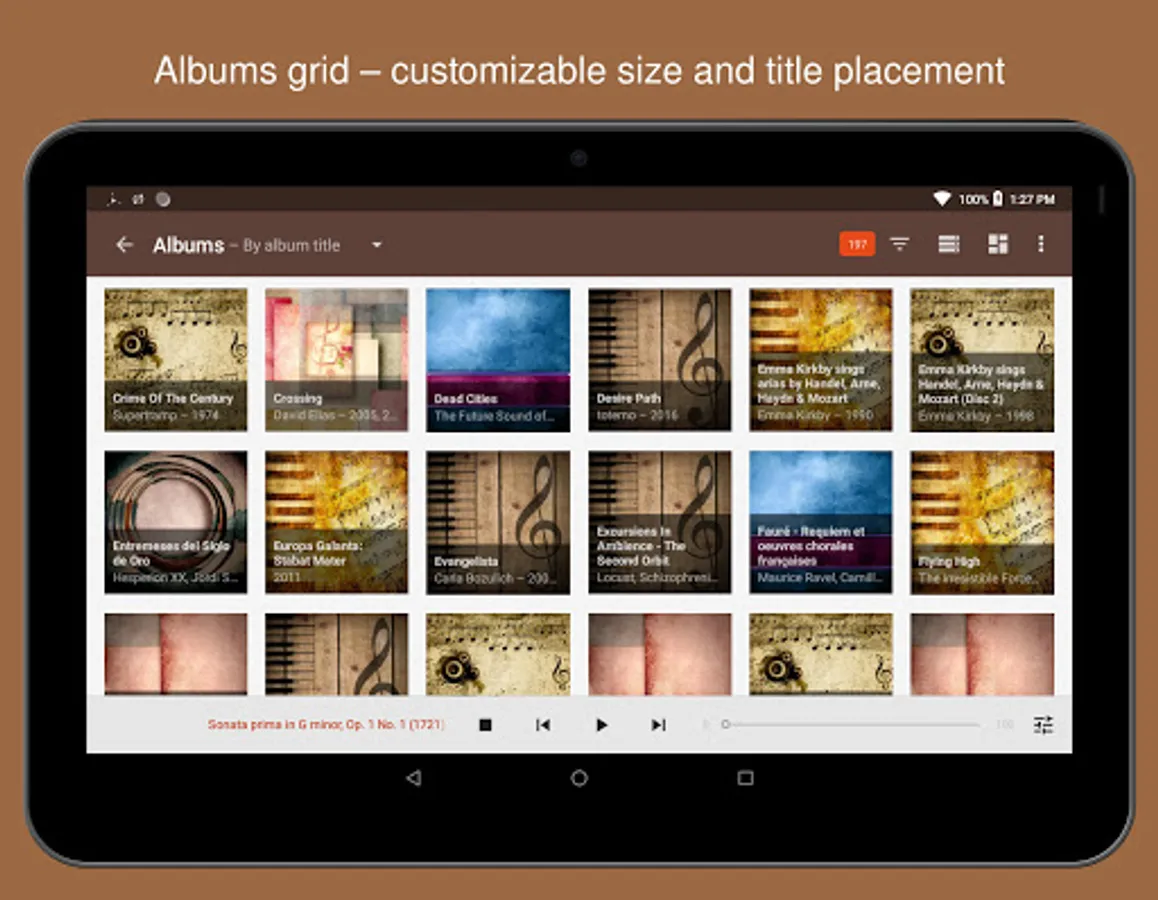Skip to the previous track
Screen dimensions: 1158x900
[543, 725]
